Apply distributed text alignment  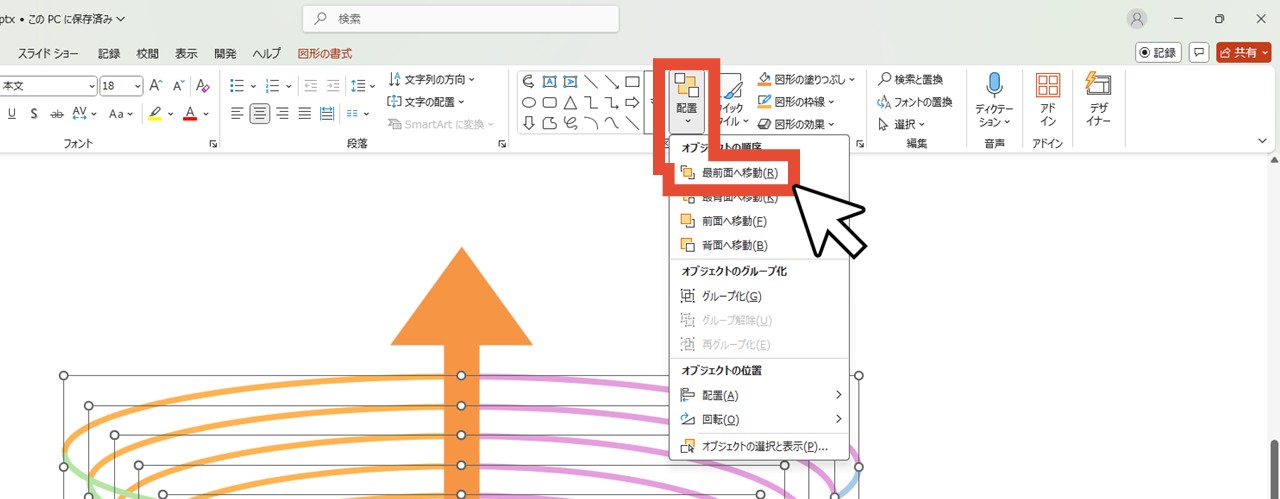(326, 114)
